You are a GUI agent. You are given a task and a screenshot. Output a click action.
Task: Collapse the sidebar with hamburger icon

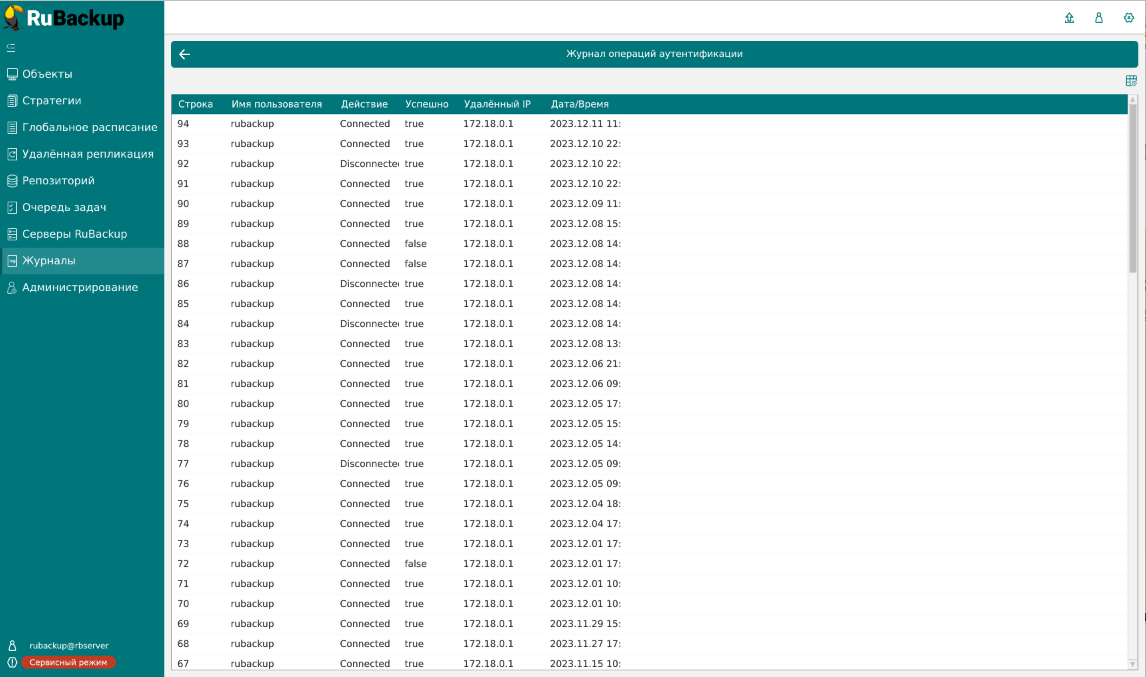(11, 47)
